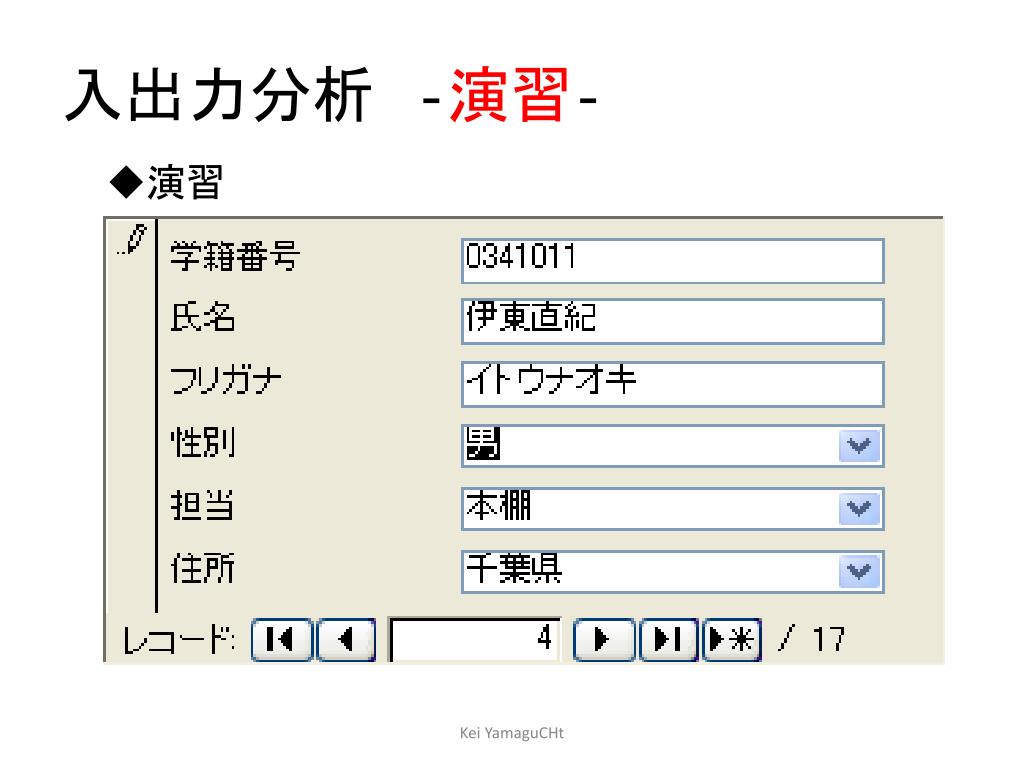The width and height of the screenshot is (1024, 768).
Task: Click the Kei YamaguCHt footer text
Action: [511, 734]
